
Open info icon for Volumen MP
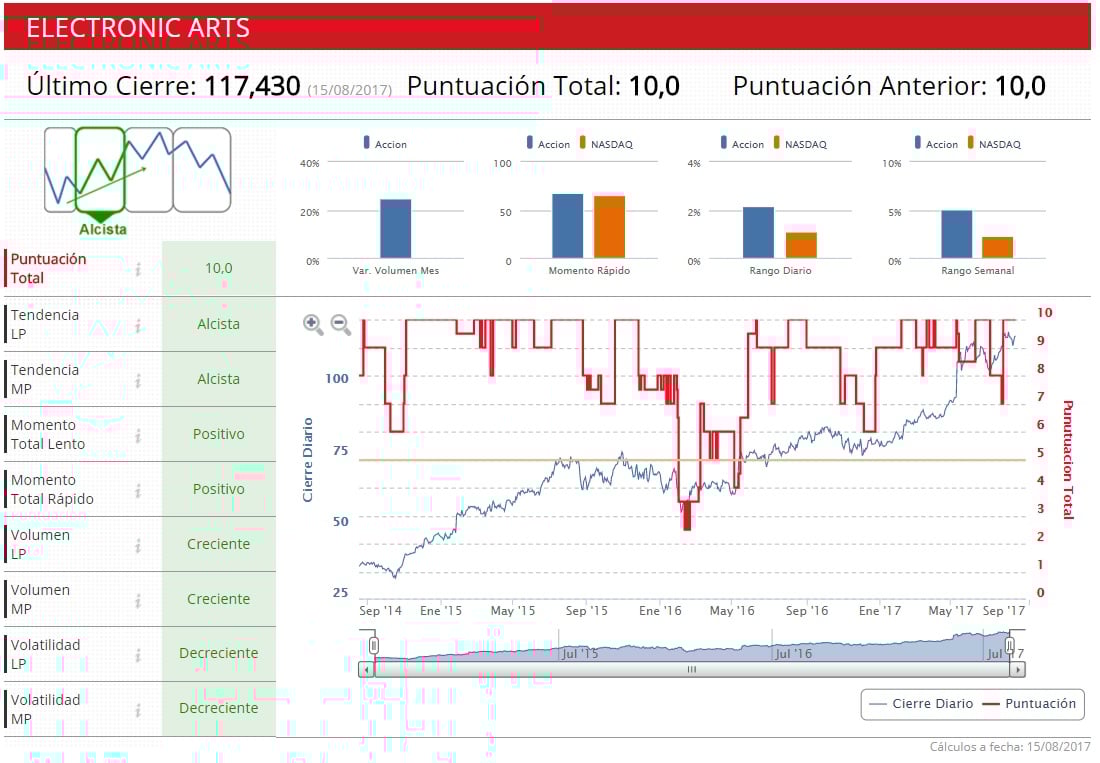138,600
